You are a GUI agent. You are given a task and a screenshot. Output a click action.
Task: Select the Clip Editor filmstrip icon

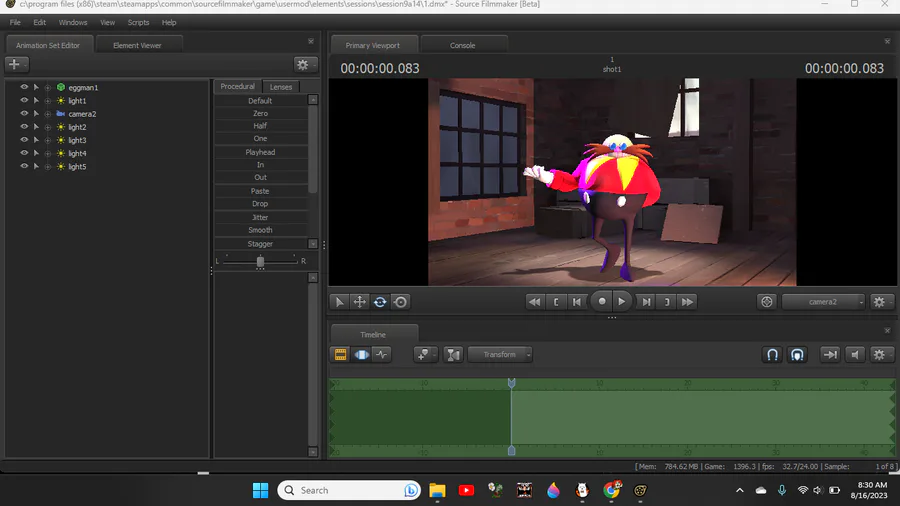(x=340, y=354)
